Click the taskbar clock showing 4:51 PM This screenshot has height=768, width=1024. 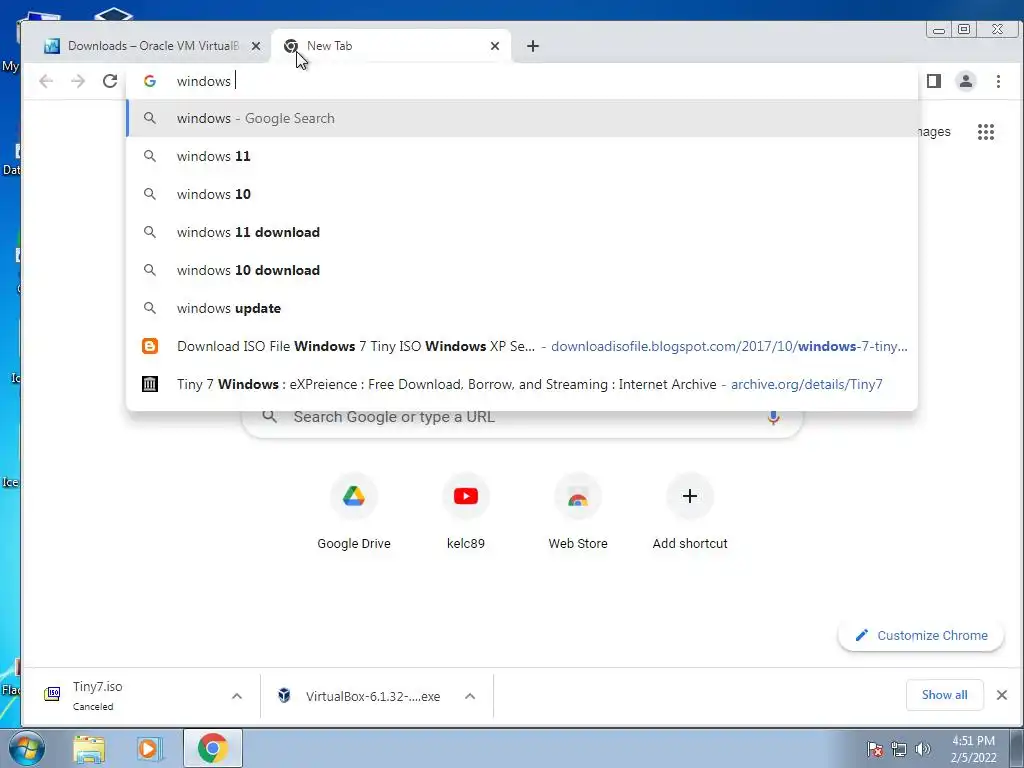pyautogui.click(x=973, y=749)
